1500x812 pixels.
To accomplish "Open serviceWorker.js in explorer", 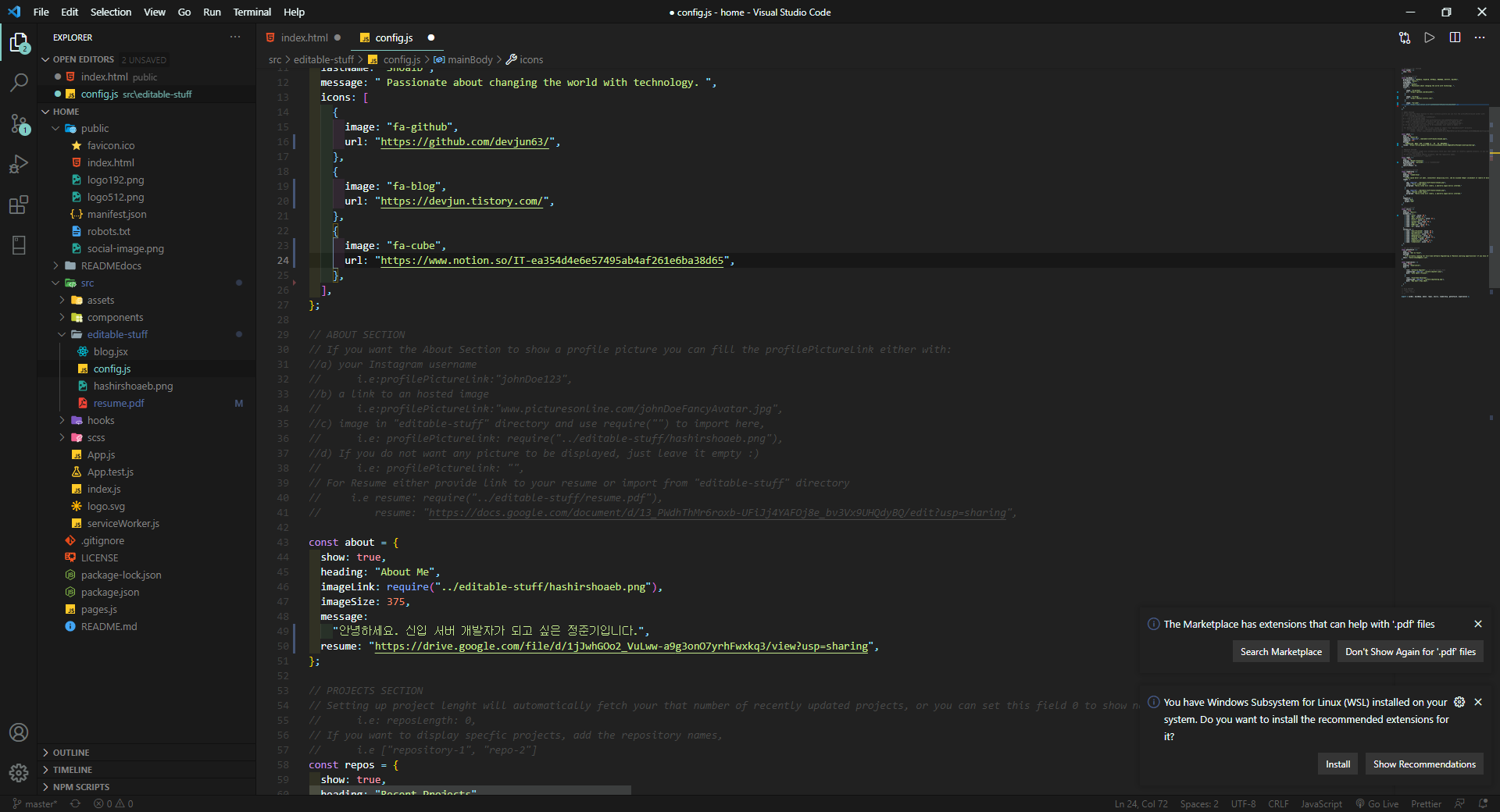I will tap(123, 523).
